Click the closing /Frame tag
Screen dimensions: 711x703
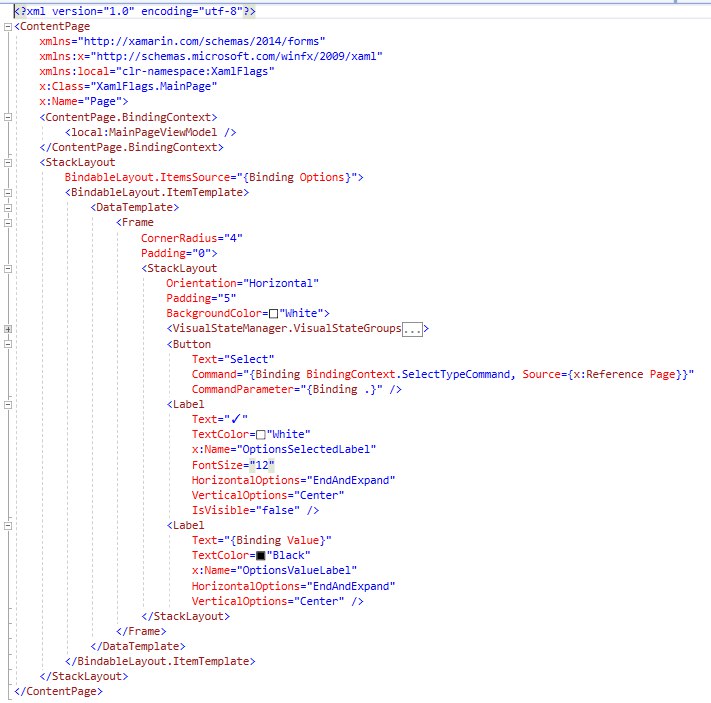pos(141,631)
